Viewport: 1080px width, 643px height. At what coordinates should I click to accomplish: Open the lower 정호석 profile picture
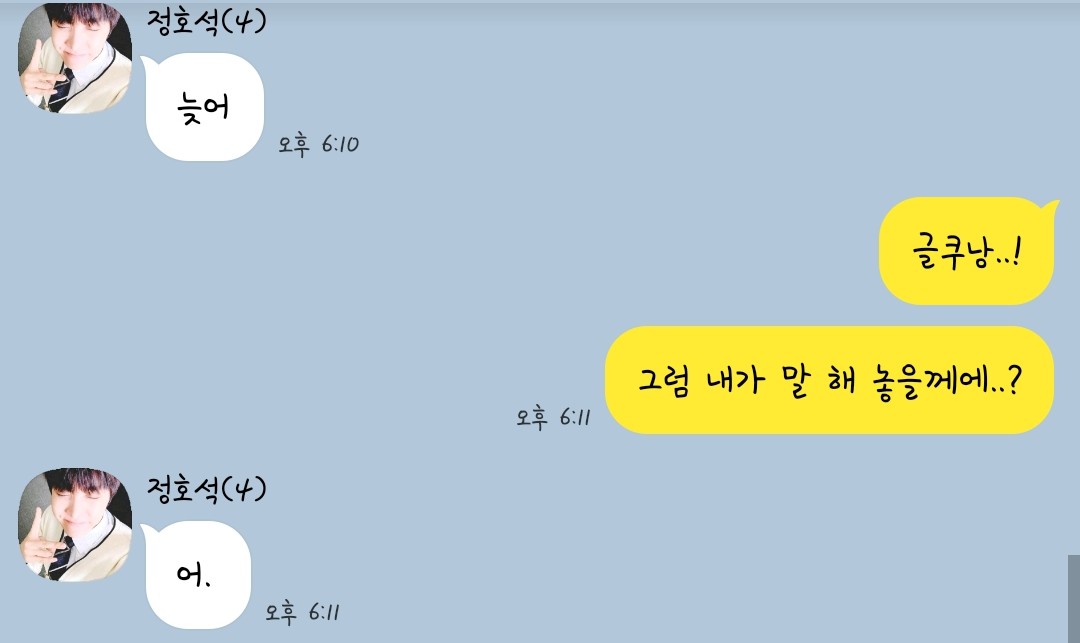75,525
